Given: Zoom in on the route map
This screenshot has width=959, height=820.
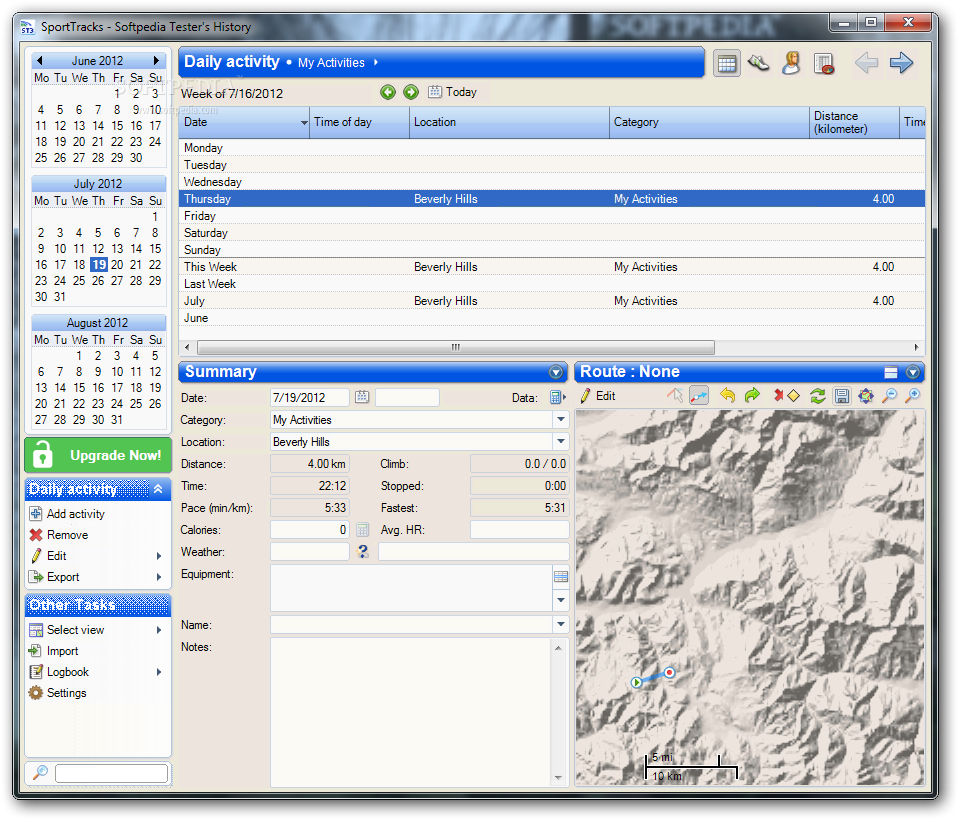Looking at the screenshot, I should pyautogui.click(x=913, y=396).
